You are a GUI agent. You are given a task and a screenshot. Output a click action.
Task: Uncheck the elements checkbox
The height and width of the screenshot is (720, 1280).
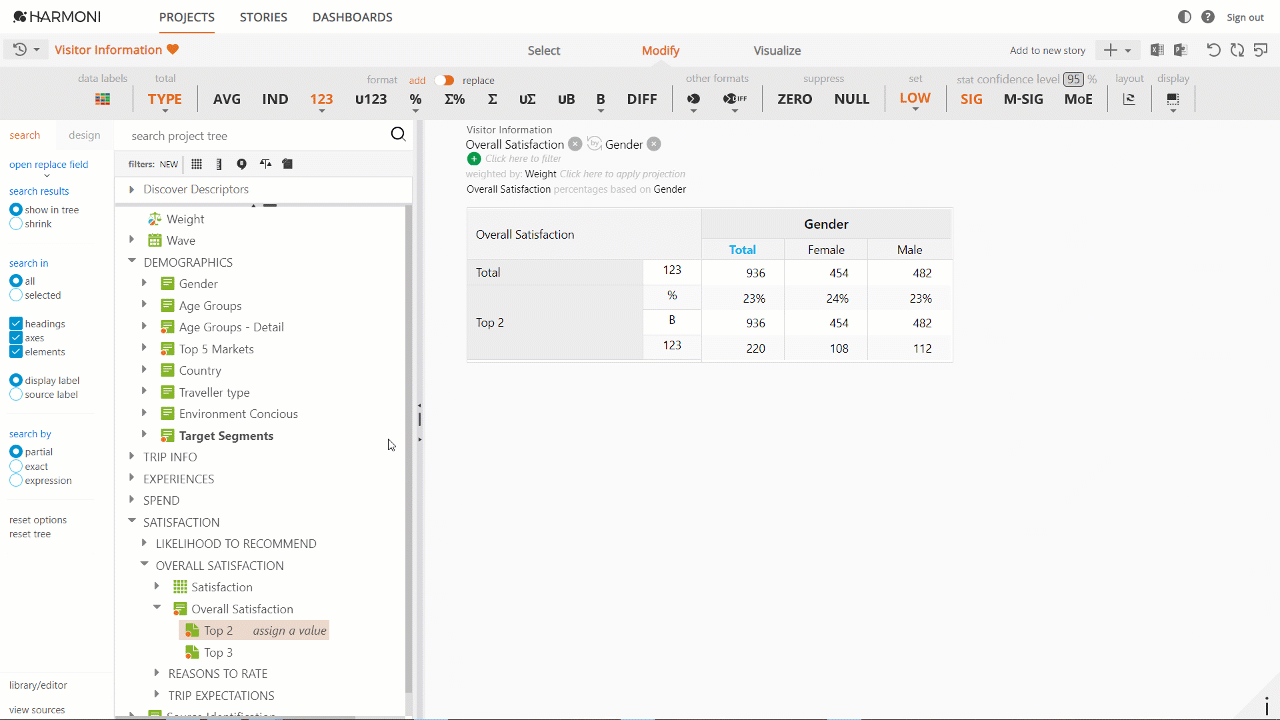pyautogui.click(x=16, y=352)
